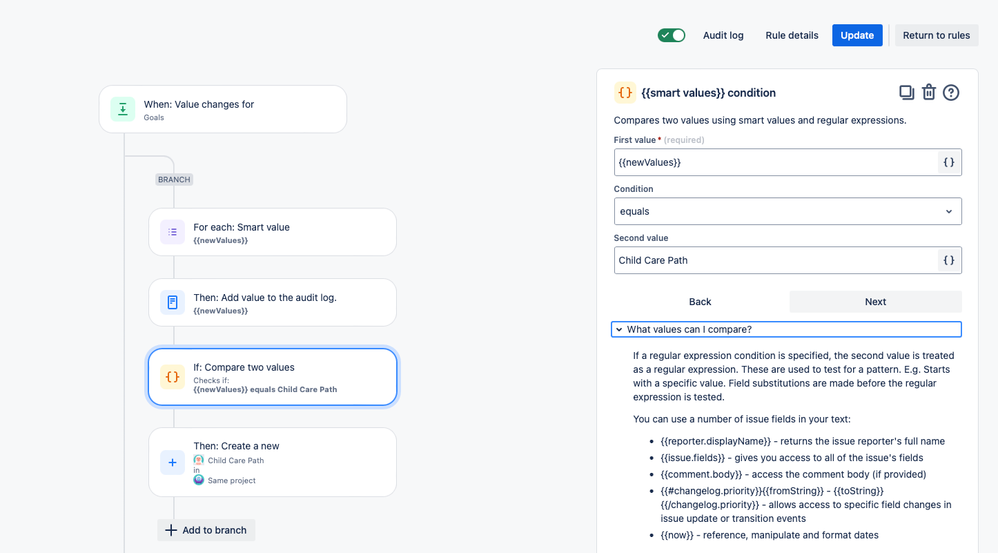Click the Same project avatar icon
This screenshot has height=553, width=998.
pos(199,480)
